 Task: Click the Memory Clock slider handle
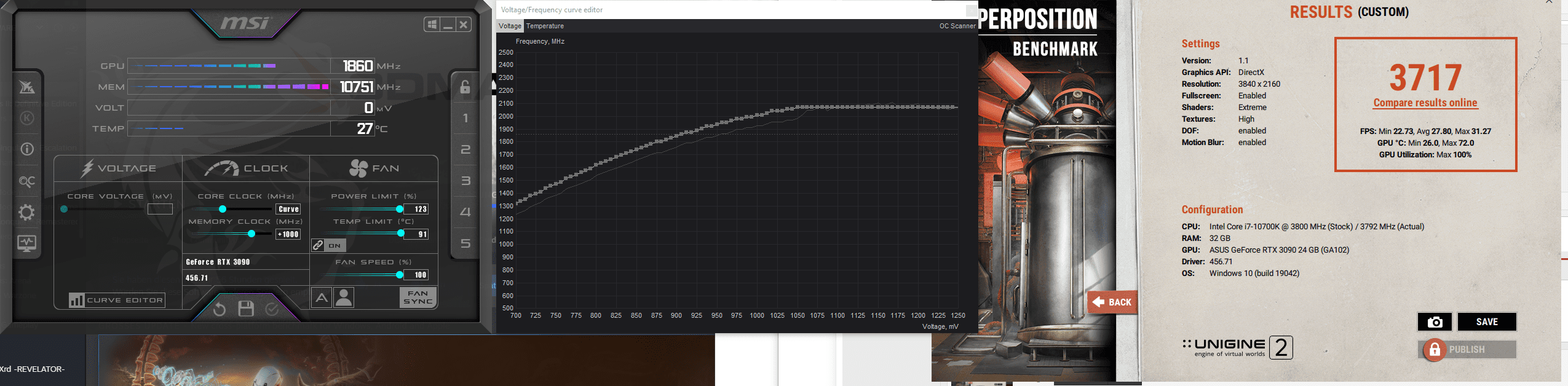(251, 234)
